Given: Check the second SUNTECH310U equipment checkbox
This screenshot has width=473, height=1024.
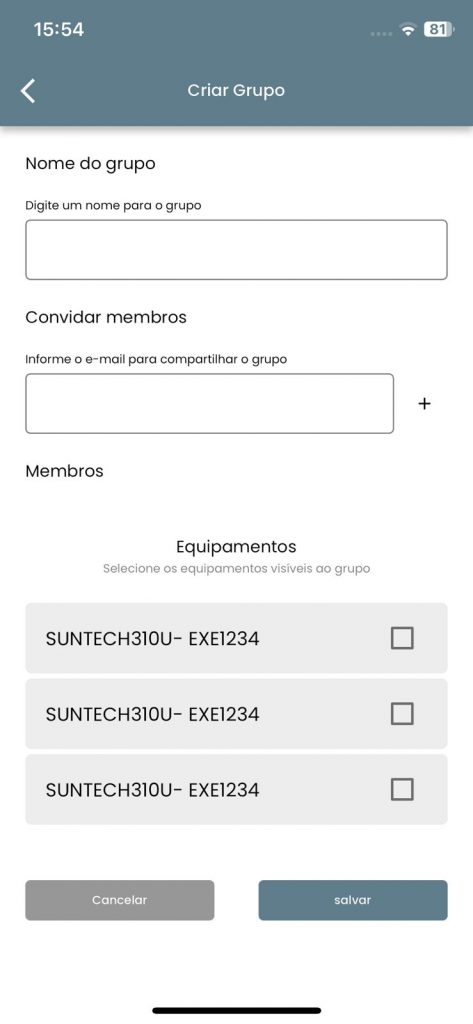Looking at the screenshot, I should click(402, 714).
